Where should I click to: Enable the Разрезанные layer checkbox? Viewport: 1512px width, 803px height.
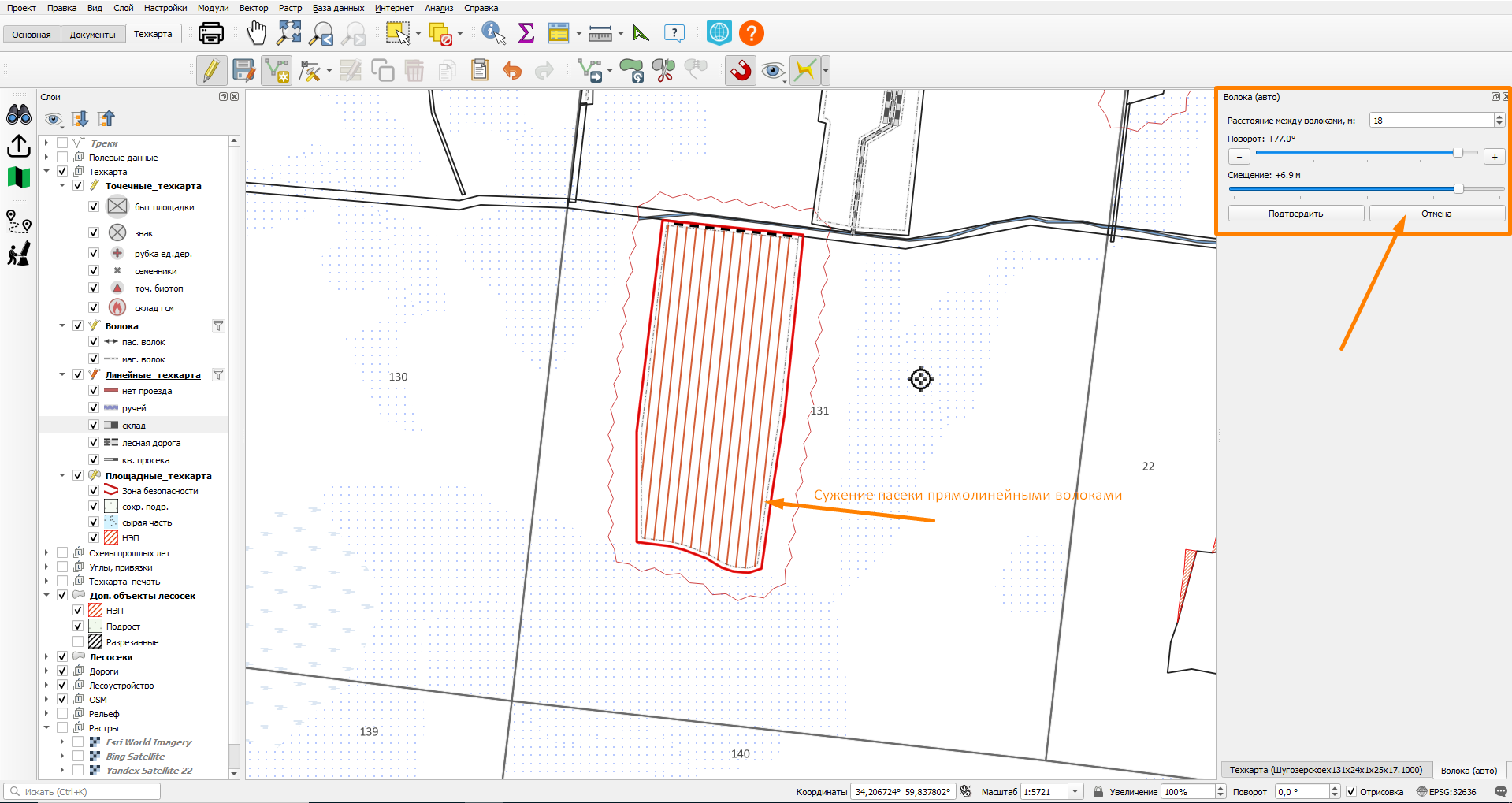(78, 642)
